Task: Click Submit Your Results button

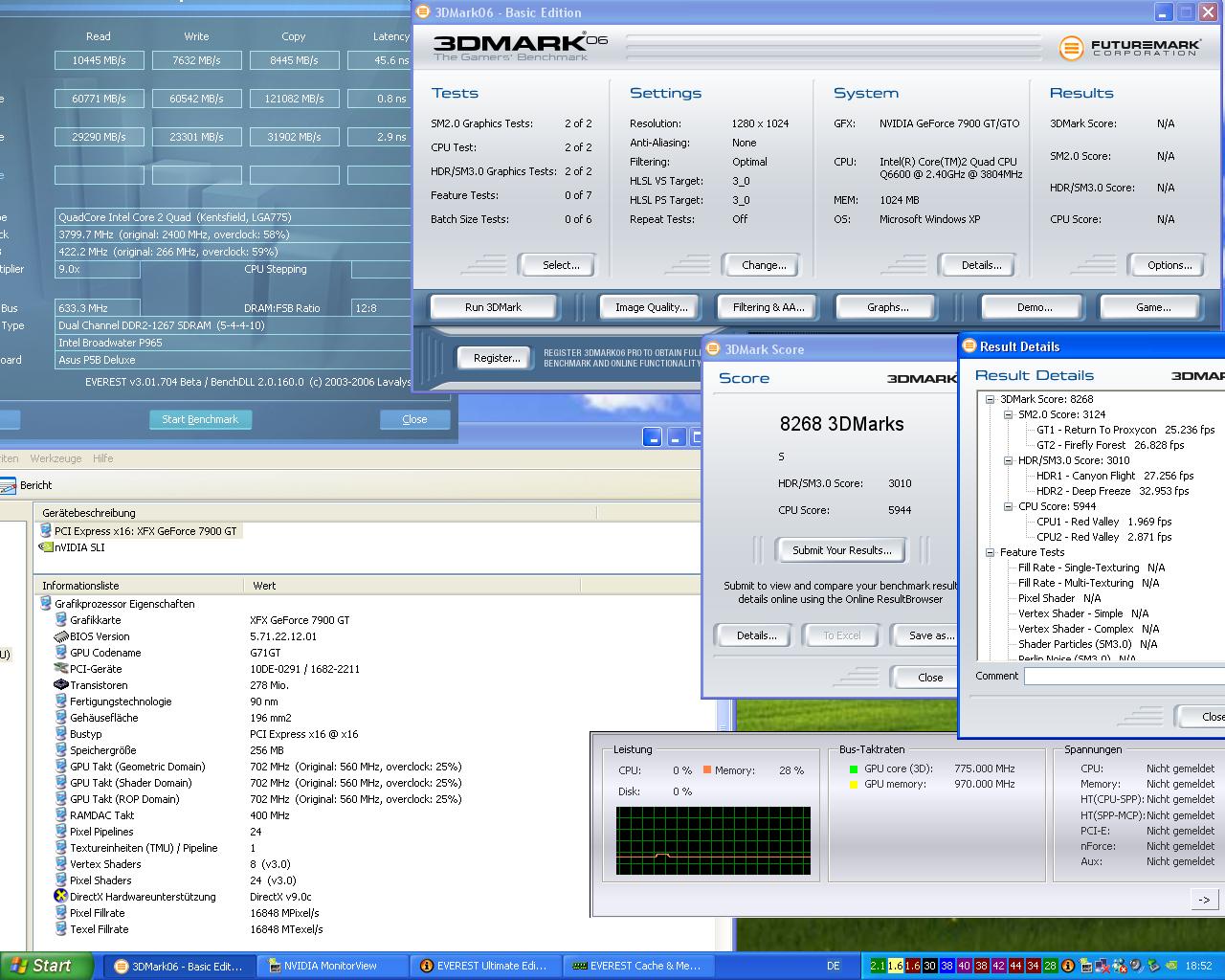Action: [842, 550]
